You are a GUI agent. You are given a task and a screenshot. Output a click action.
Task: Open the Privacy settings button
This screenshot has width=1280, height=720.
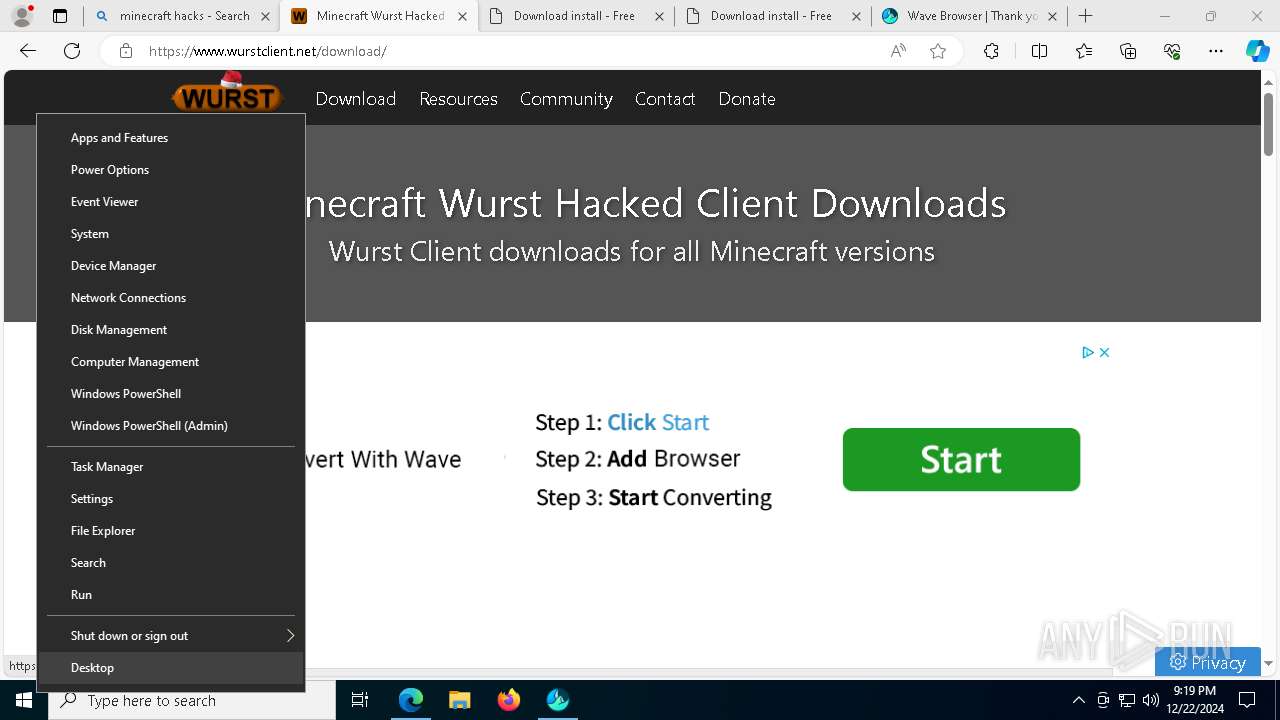pyautogui.click(x=1207, y=662)
